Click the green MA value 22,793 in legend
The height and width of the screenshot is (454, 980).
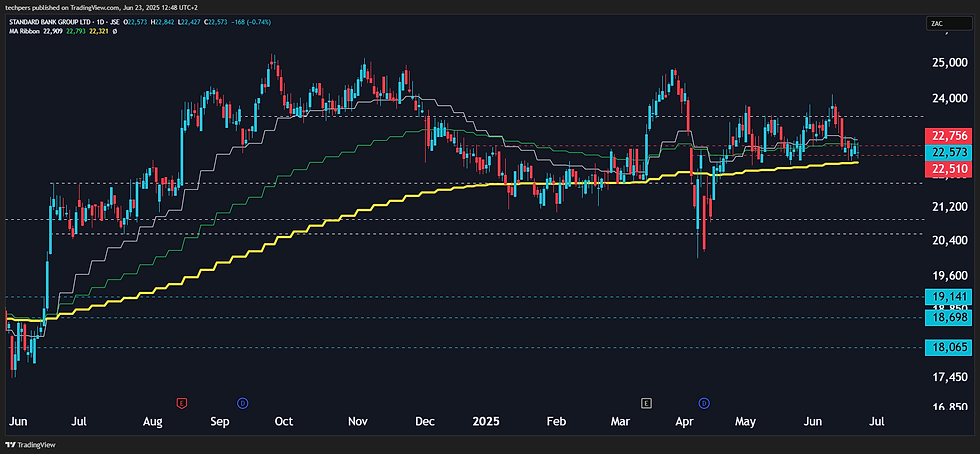point(76,31)
